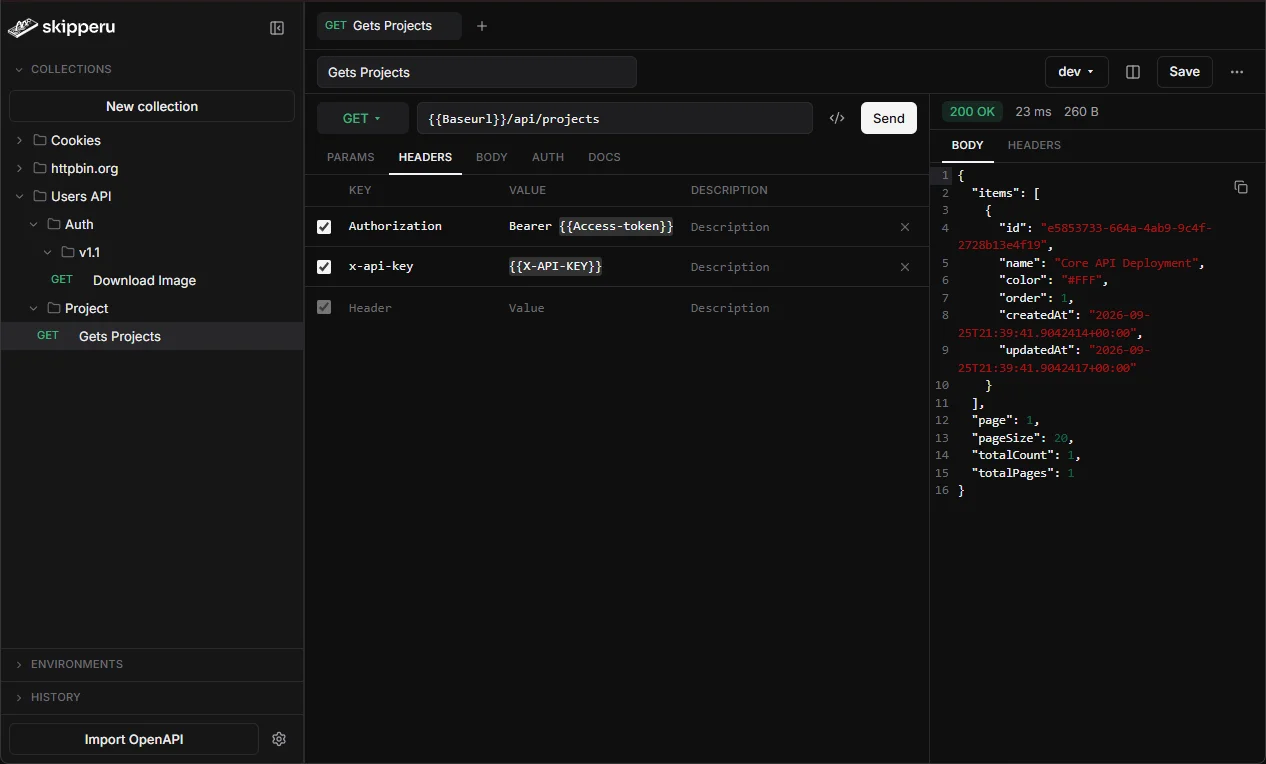Image resolution: width=1266 pixels, height=764 pixels.
Task: Click the "totalPages" line in response
Action: (1022, 473)
